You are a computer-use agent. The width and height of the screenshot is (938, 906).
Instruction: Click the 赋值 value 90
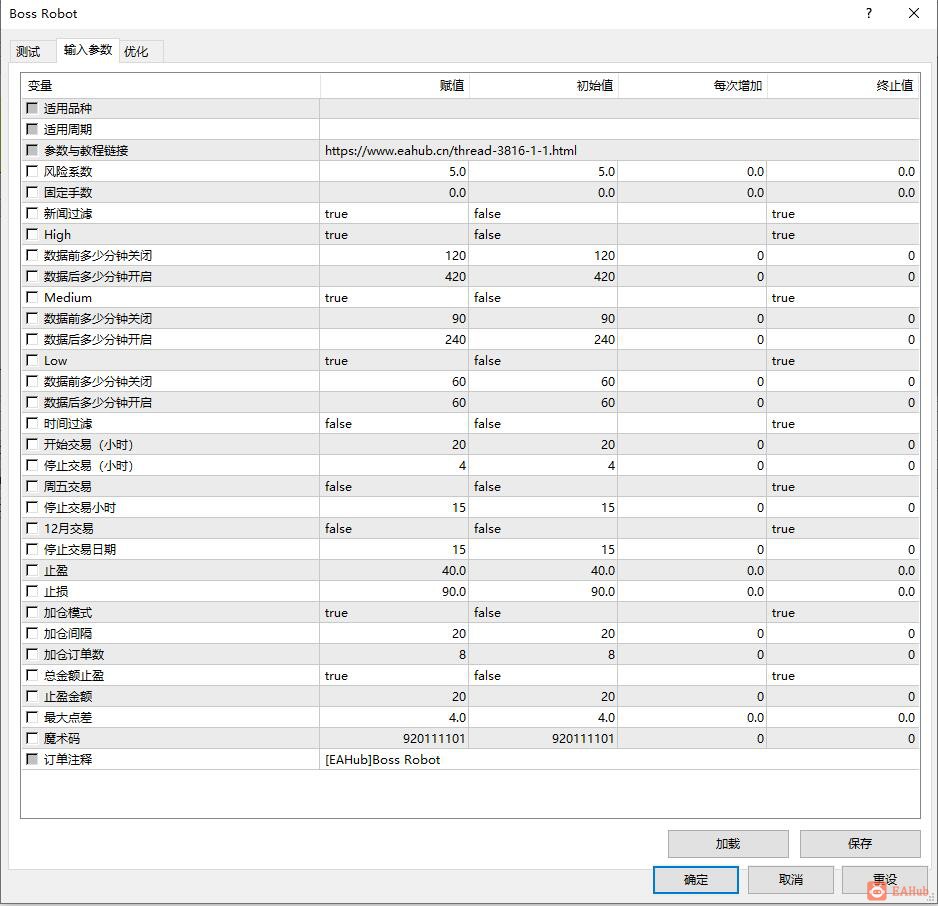click(x=459, y=318)
